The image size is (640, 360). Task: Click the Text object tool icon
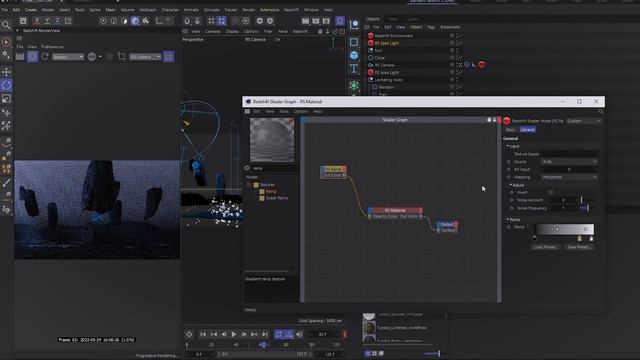coord(354,69)
